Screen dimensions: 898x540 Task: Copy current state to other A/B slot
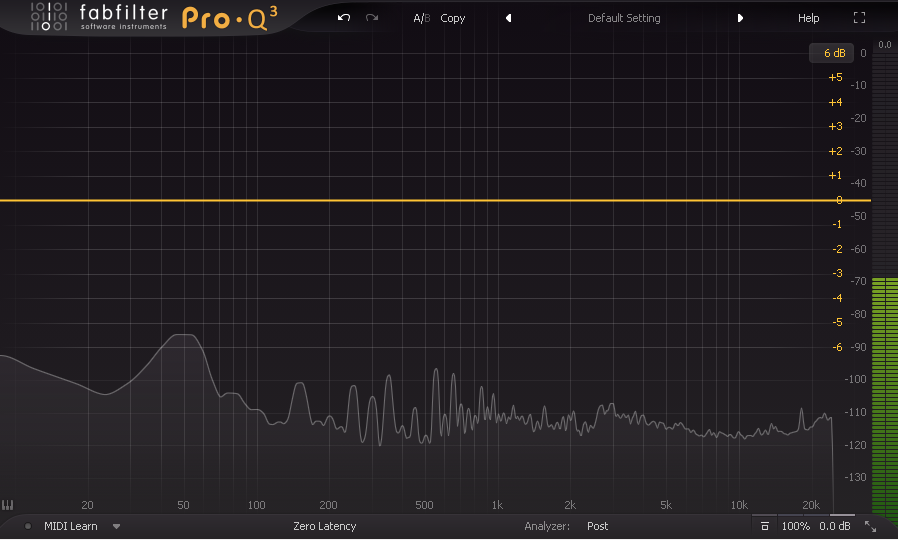[452, 18]
